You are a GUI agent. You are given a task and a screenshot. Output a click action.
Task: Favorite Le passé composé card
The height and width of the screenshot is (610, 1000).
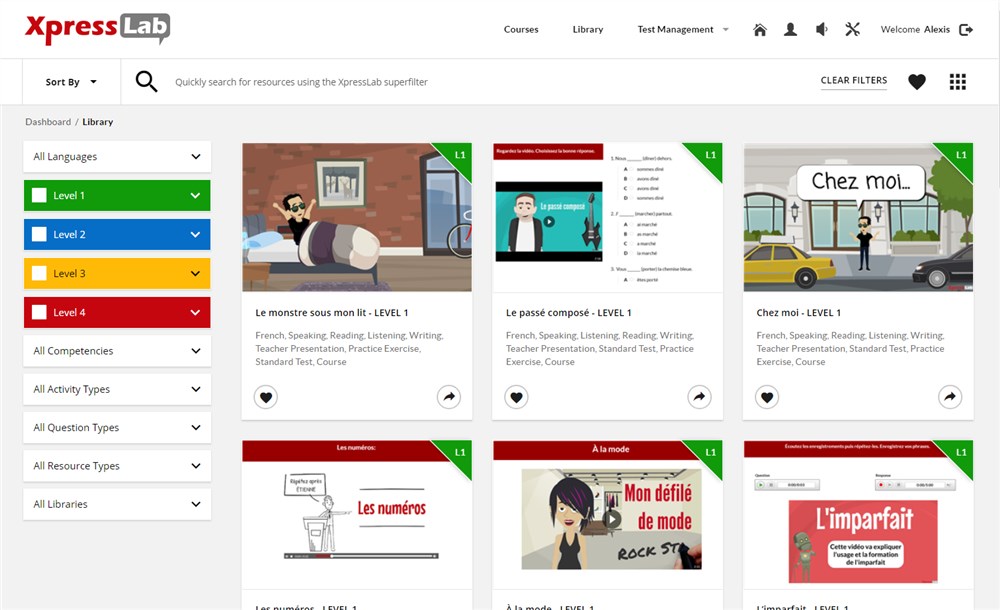517,397
